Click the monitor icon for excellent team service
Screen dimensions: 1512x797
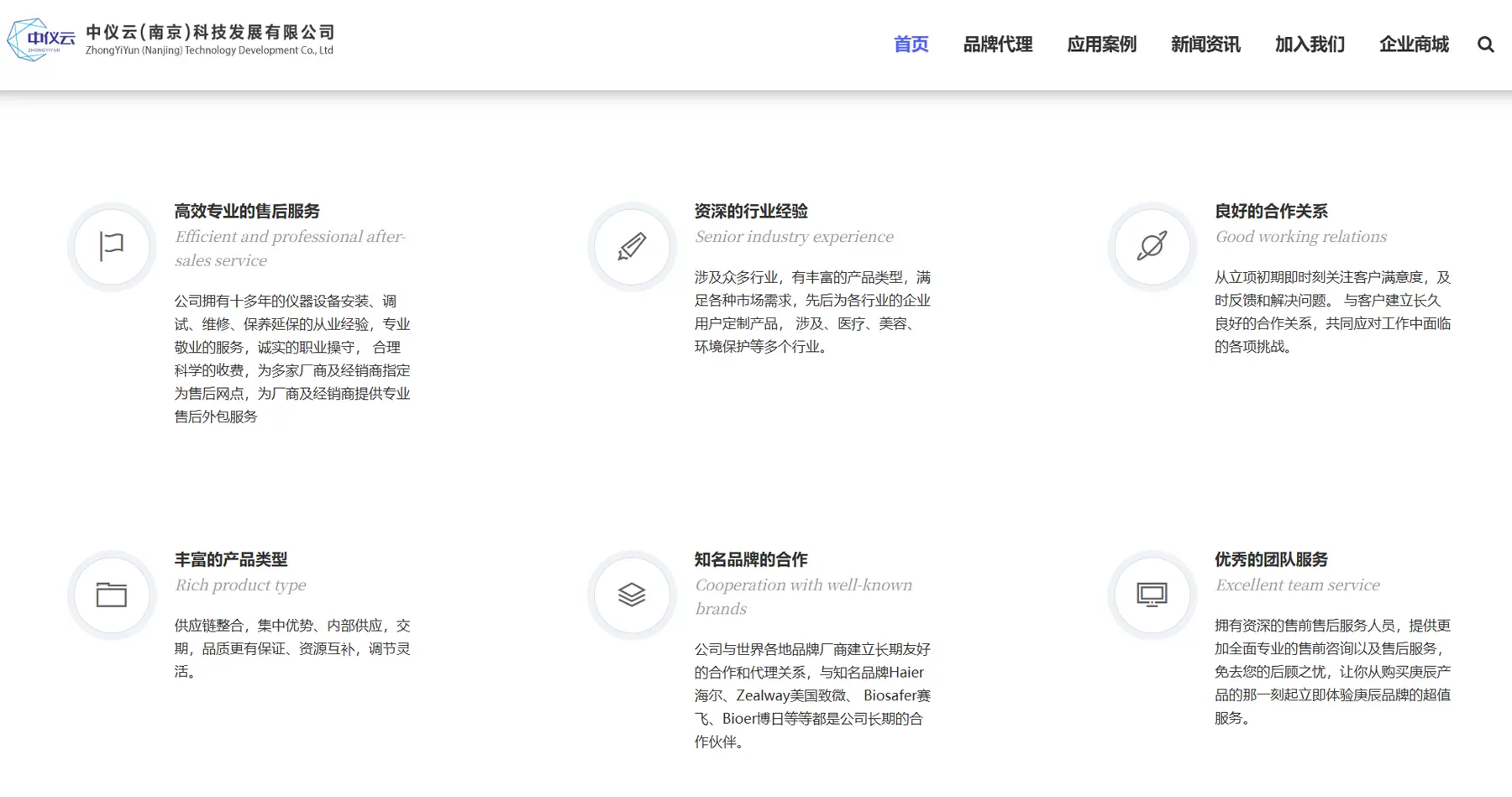(1152, 595)
